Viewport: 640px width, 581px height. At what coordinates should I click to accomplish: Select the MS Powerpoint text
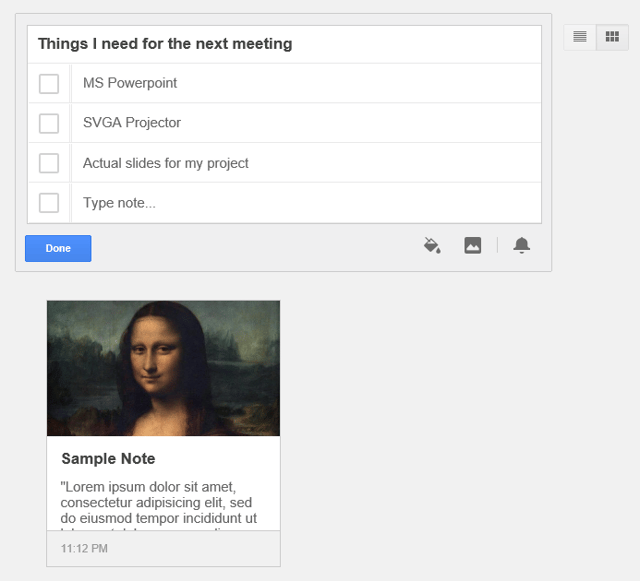(x=130, y=83)
